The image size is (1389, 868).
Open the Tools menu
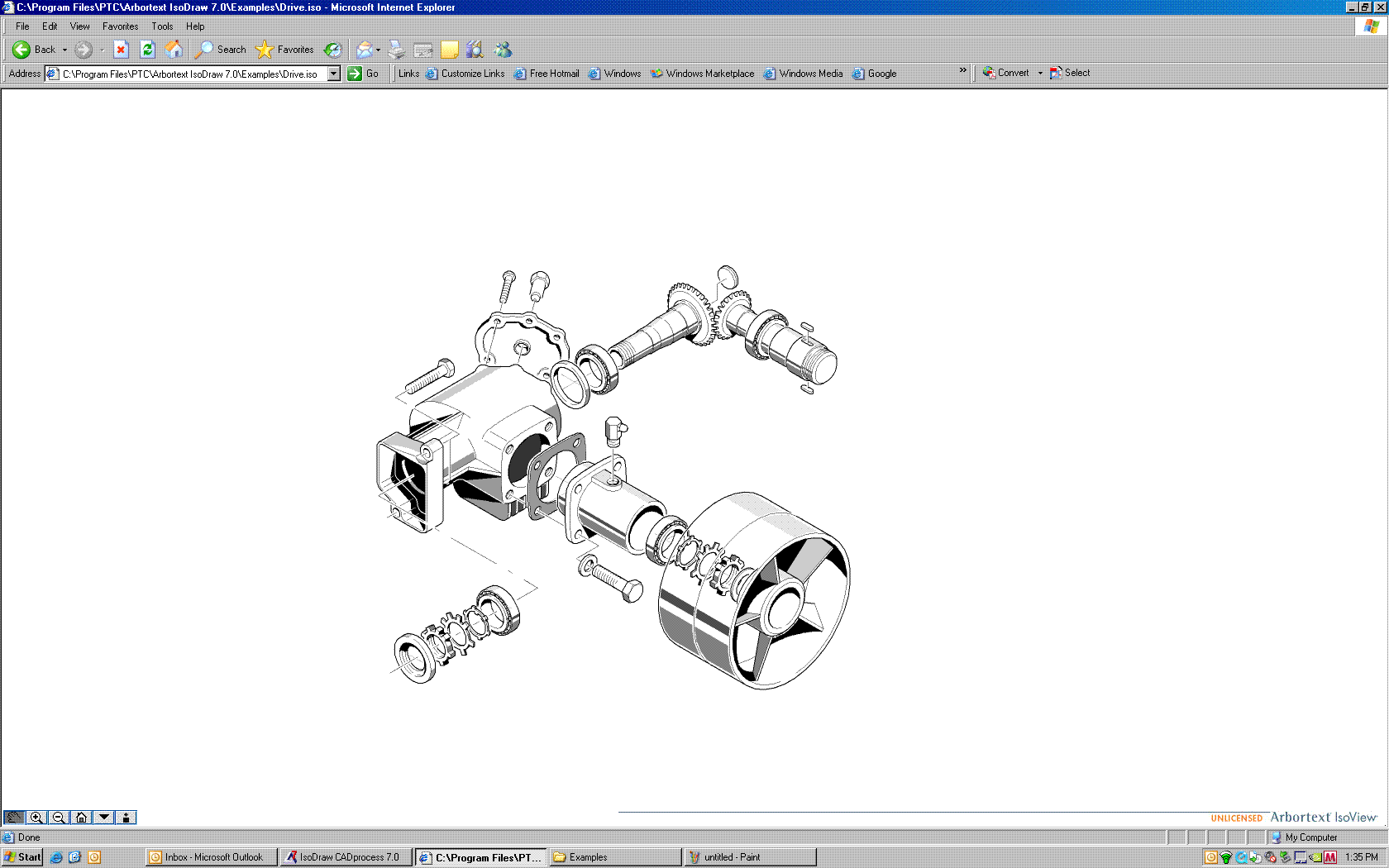click(x=162, y=26)
